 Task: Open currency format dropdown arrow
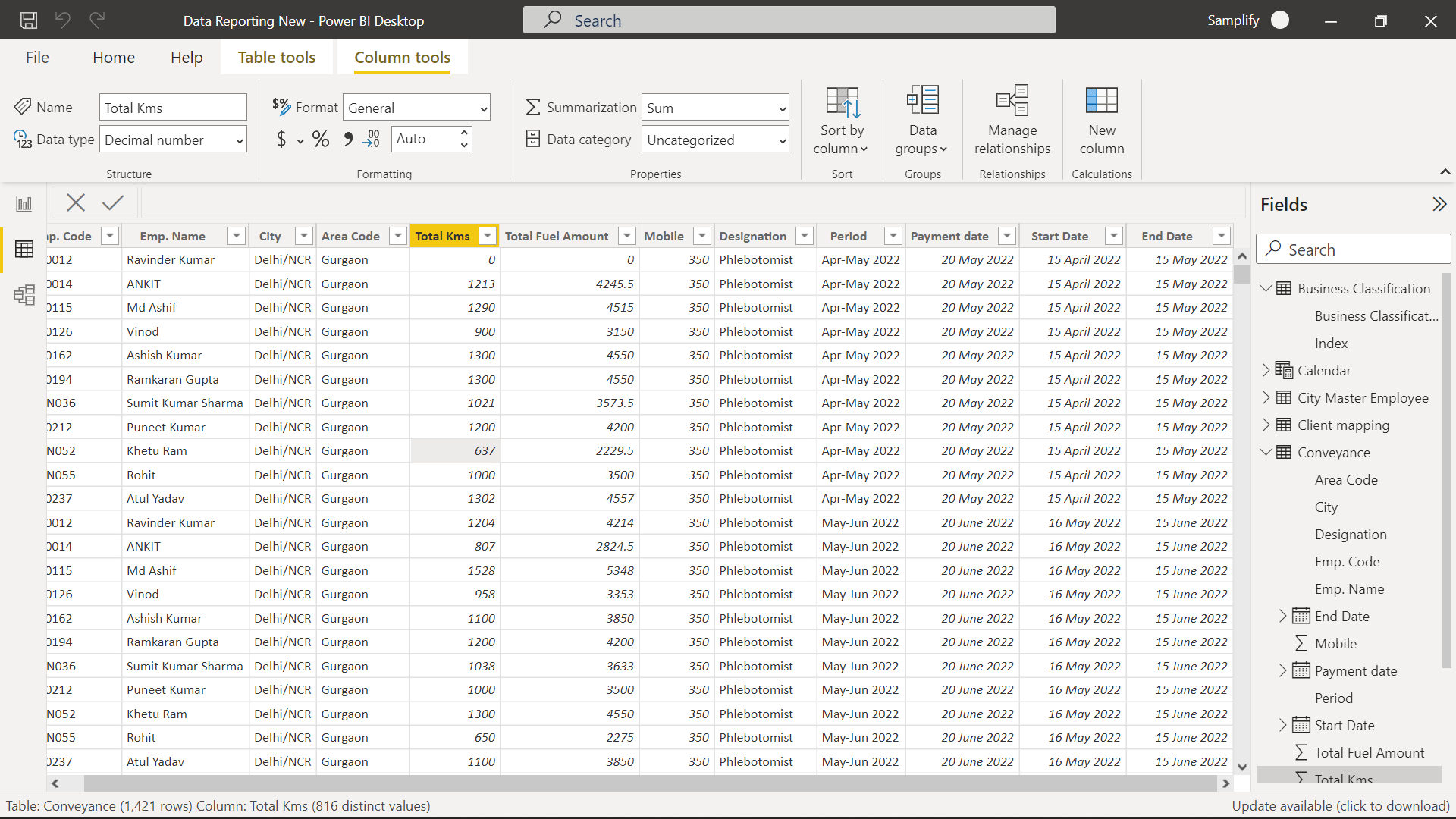click(300, 140)
